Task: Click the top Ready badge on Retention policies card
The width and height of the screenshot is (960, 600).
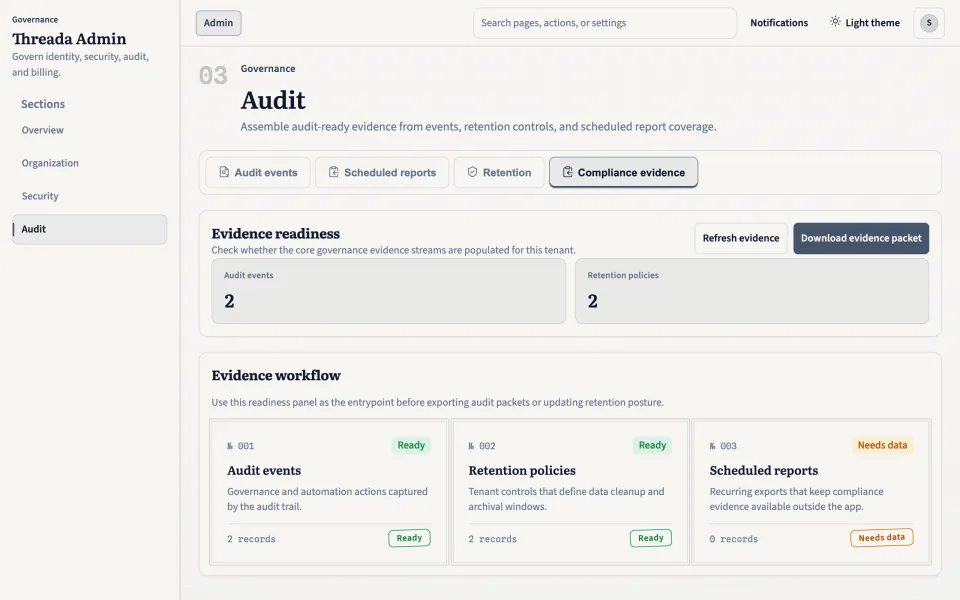Action: 652,445
